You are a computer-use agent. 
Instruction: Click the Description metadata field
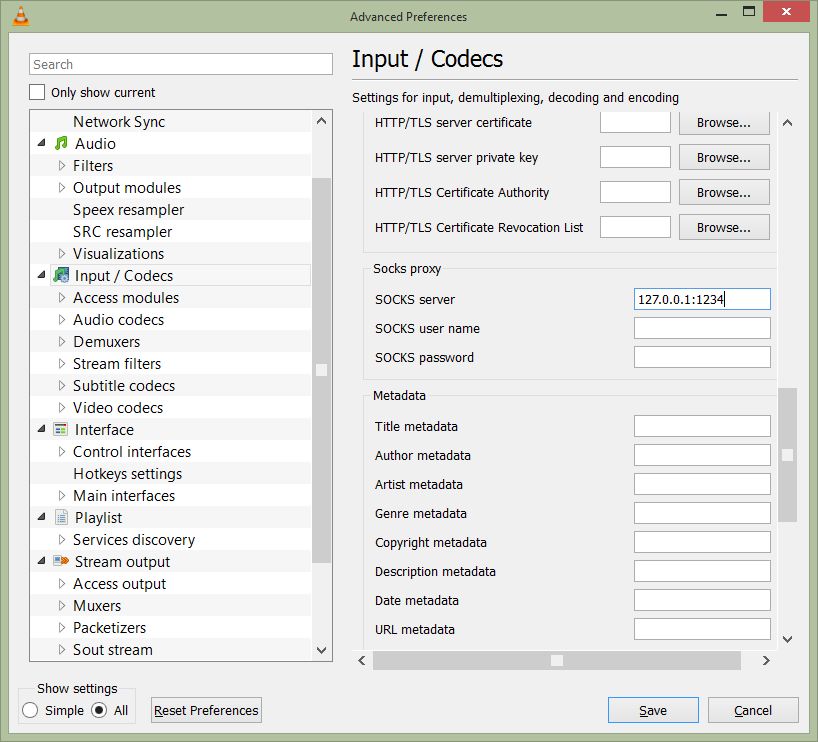[x=702, y=571]
